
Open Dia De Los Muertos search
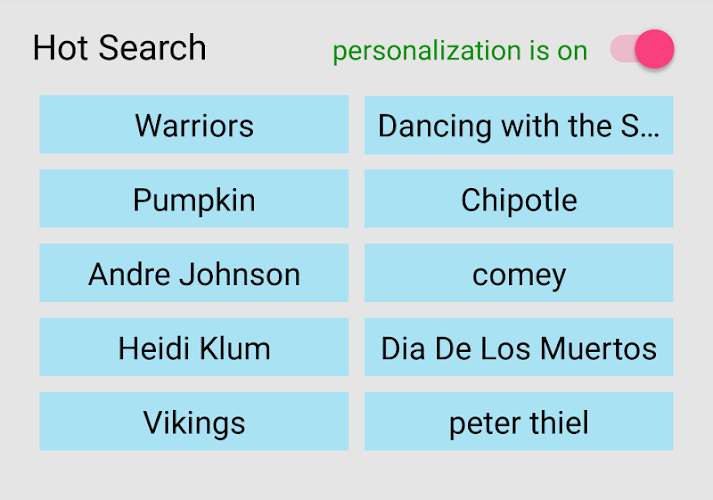point(518,347)
